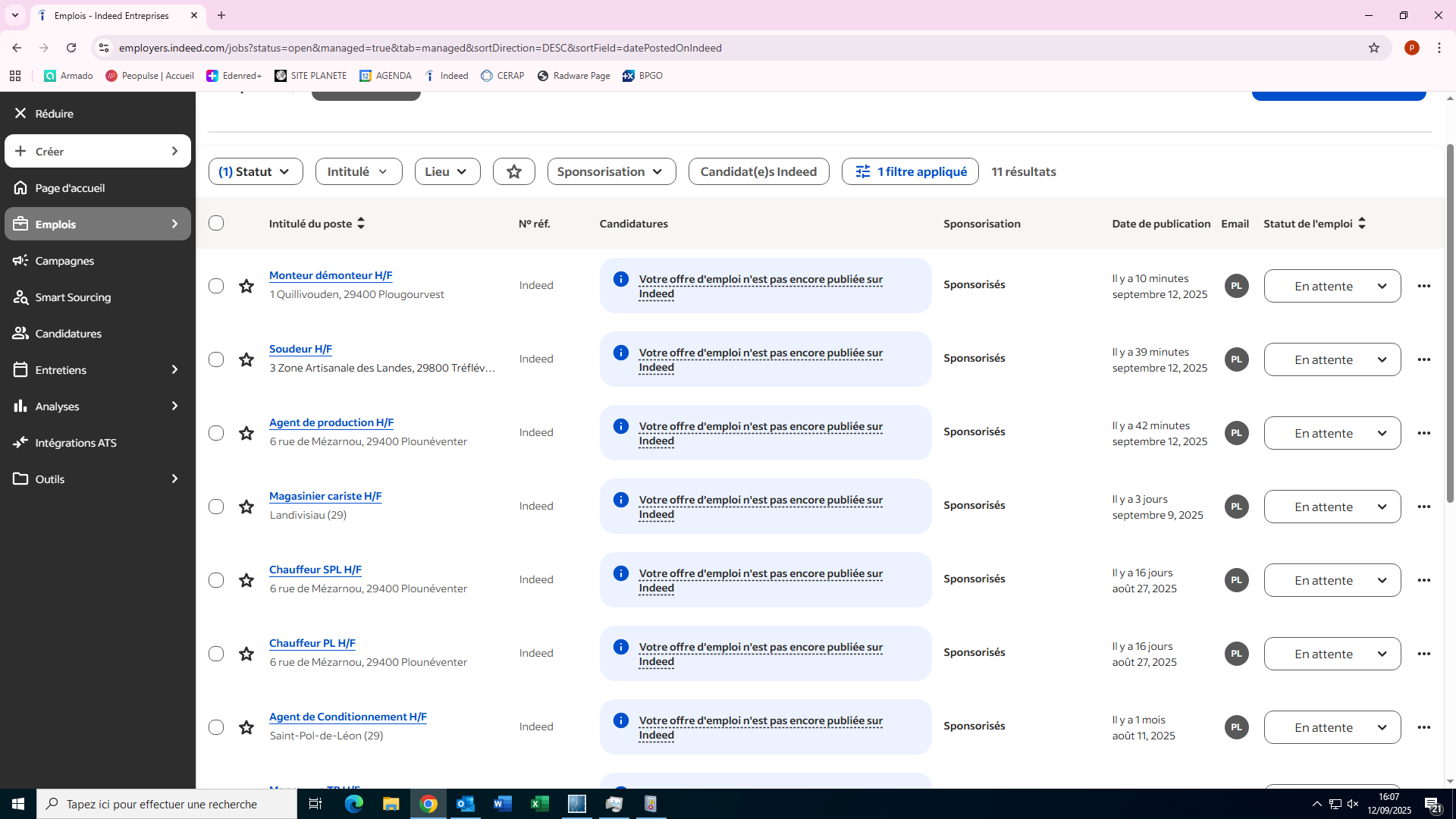
Task: Open Candidatures in the sidebar
Action: click(x=98, y=334)
